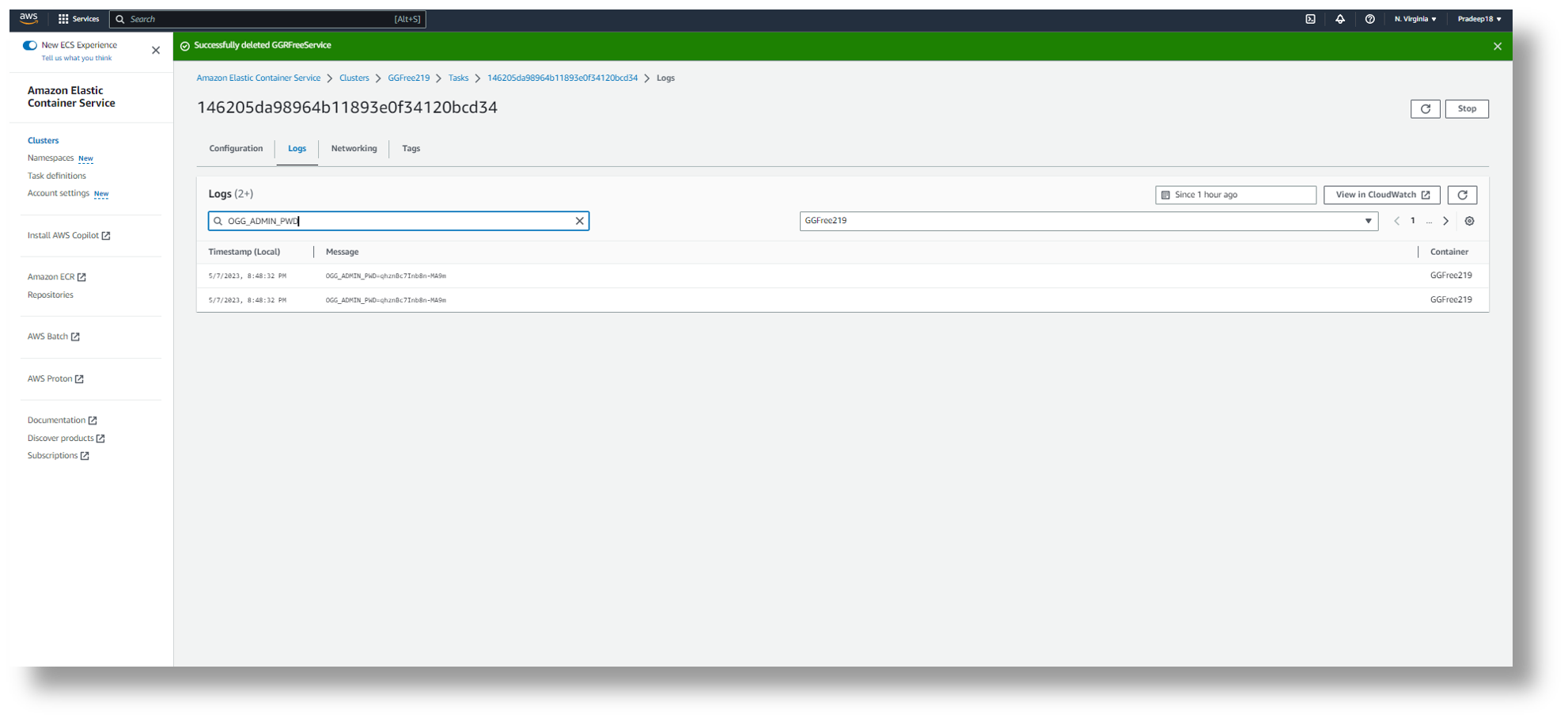Close the green success banner

pyautogui.click(x=1497, y=47)
